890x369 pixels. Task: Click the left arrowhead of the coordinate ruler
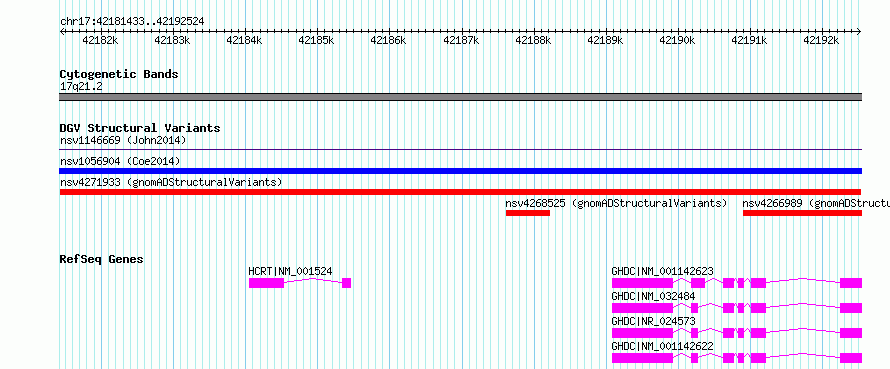coord(62,32)
